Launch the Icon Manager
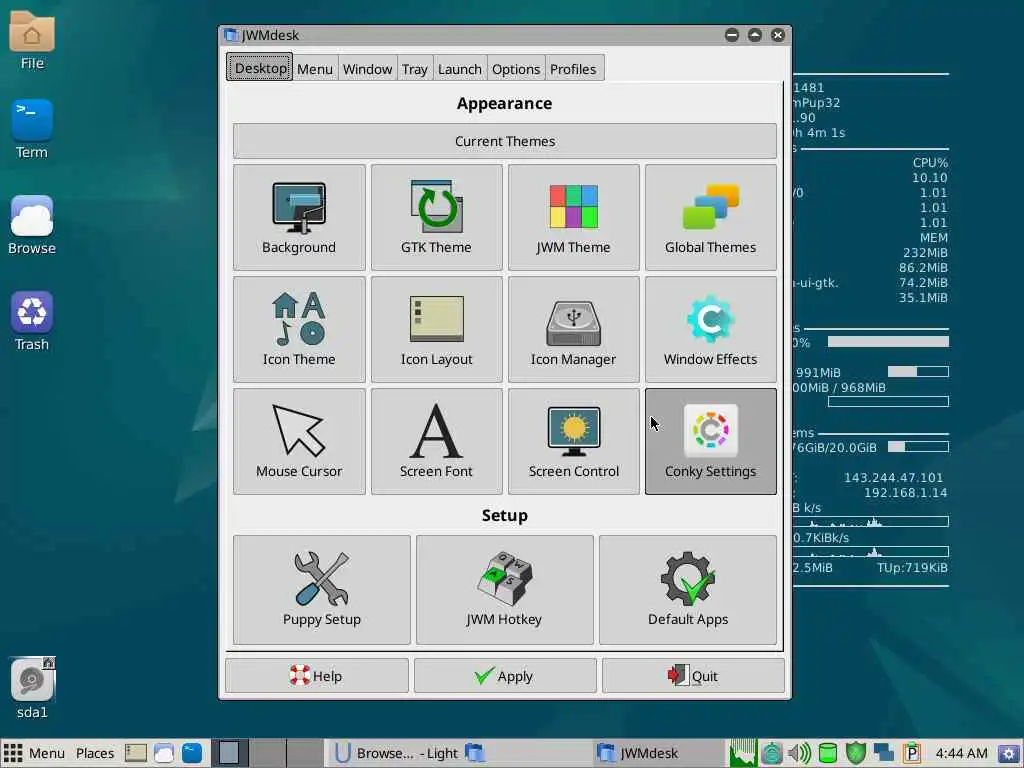The width and height of the screenshot is (1024, 768). click(573, 329)
